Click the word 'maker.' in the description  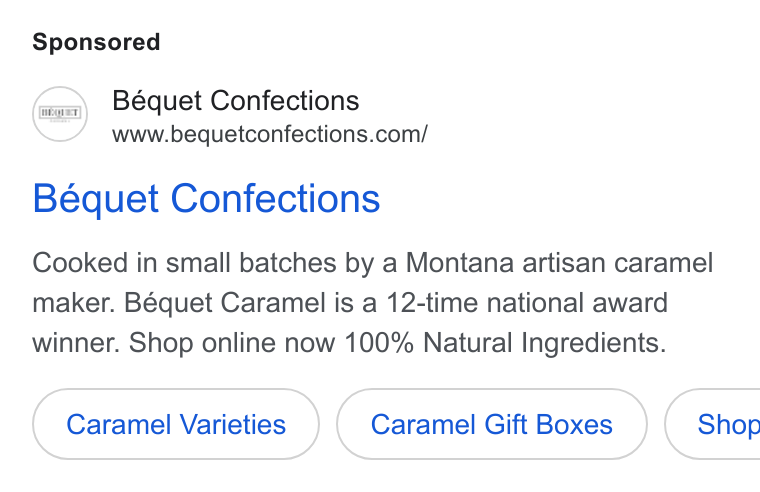(74, 303)
